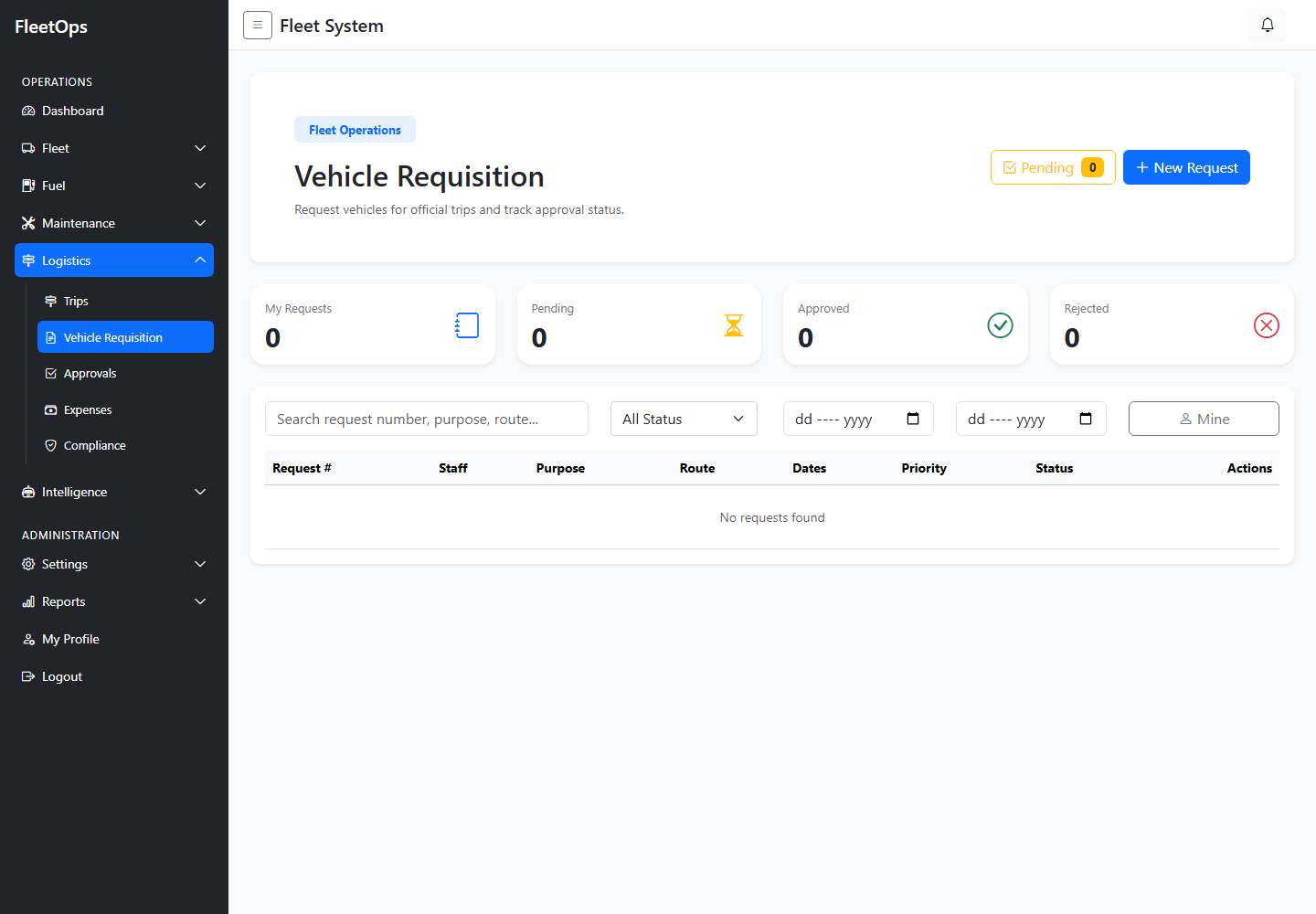Click the "Status" column header

[1054, 468]
